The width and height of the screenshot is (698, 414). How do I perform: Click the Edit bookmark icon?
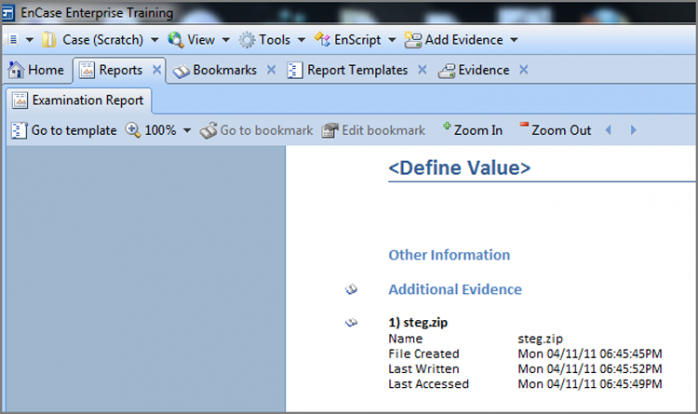[x=330, y=130]
